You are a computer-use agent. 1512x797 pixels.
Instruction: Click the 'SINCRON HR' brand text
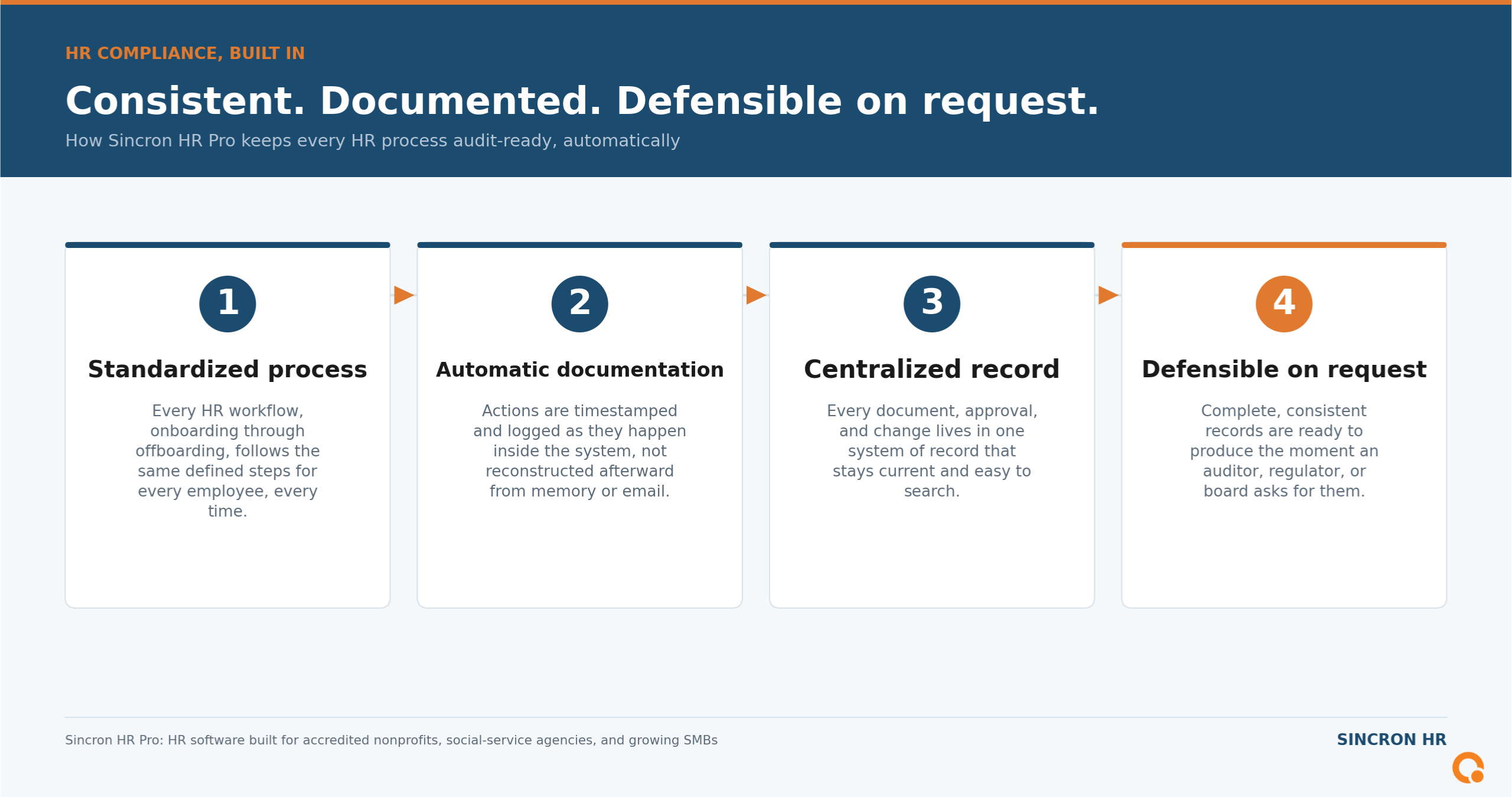coord(1392,739)
